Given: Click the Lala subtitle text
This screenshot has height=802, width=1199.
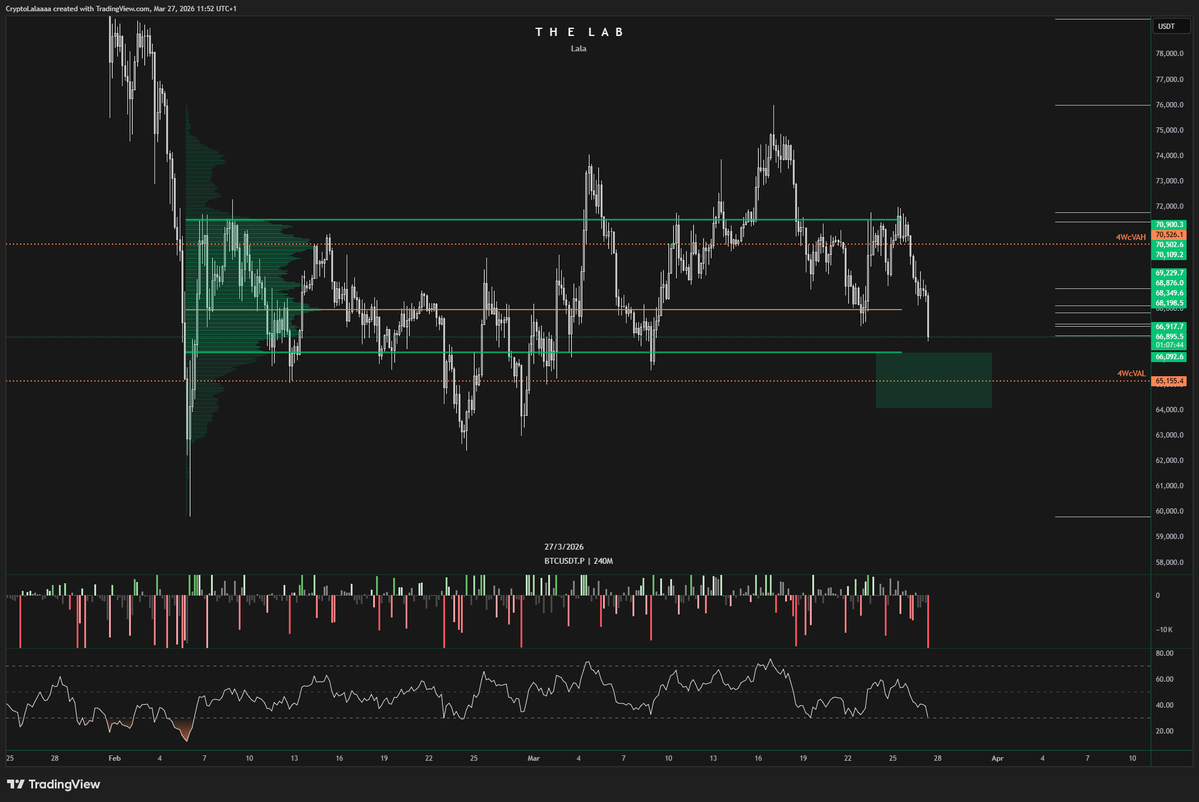Looking at the screenshot, I should [x=578, y=48].
